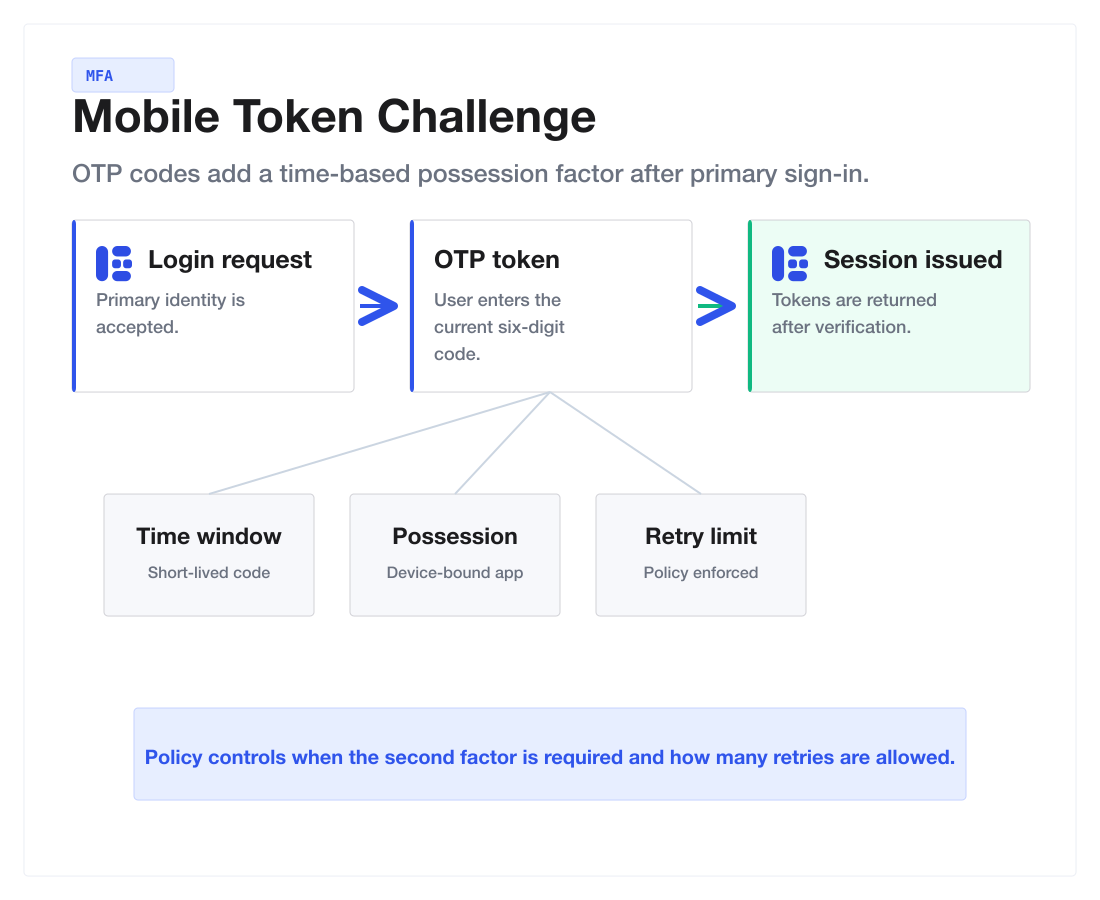Select the MFA tag badge
The height and width of the screenshot is (900, 1100).
[123, 75]
